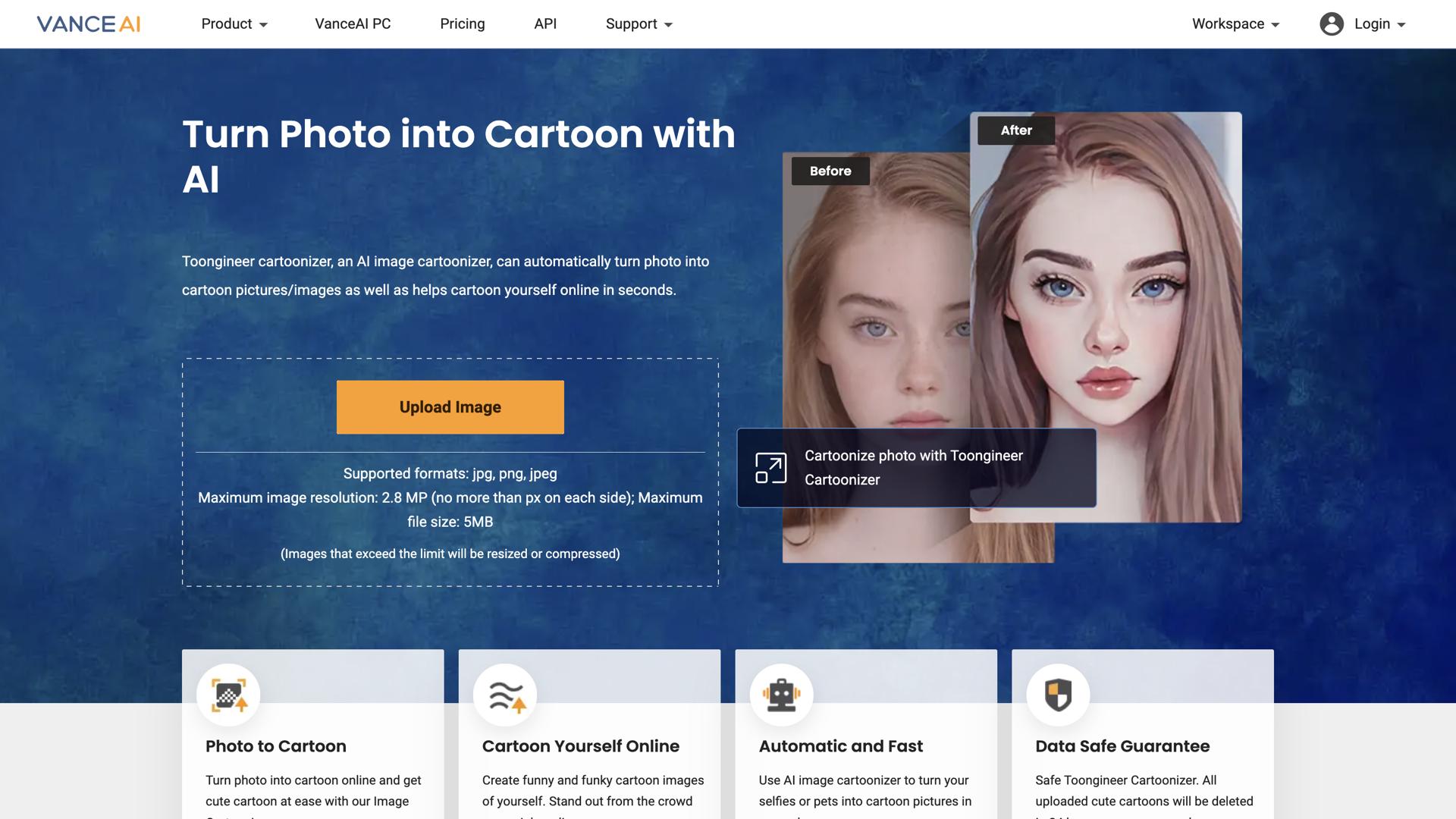
Task: Go to the VanceAI PC page
Action: click(x=353, y=24)
